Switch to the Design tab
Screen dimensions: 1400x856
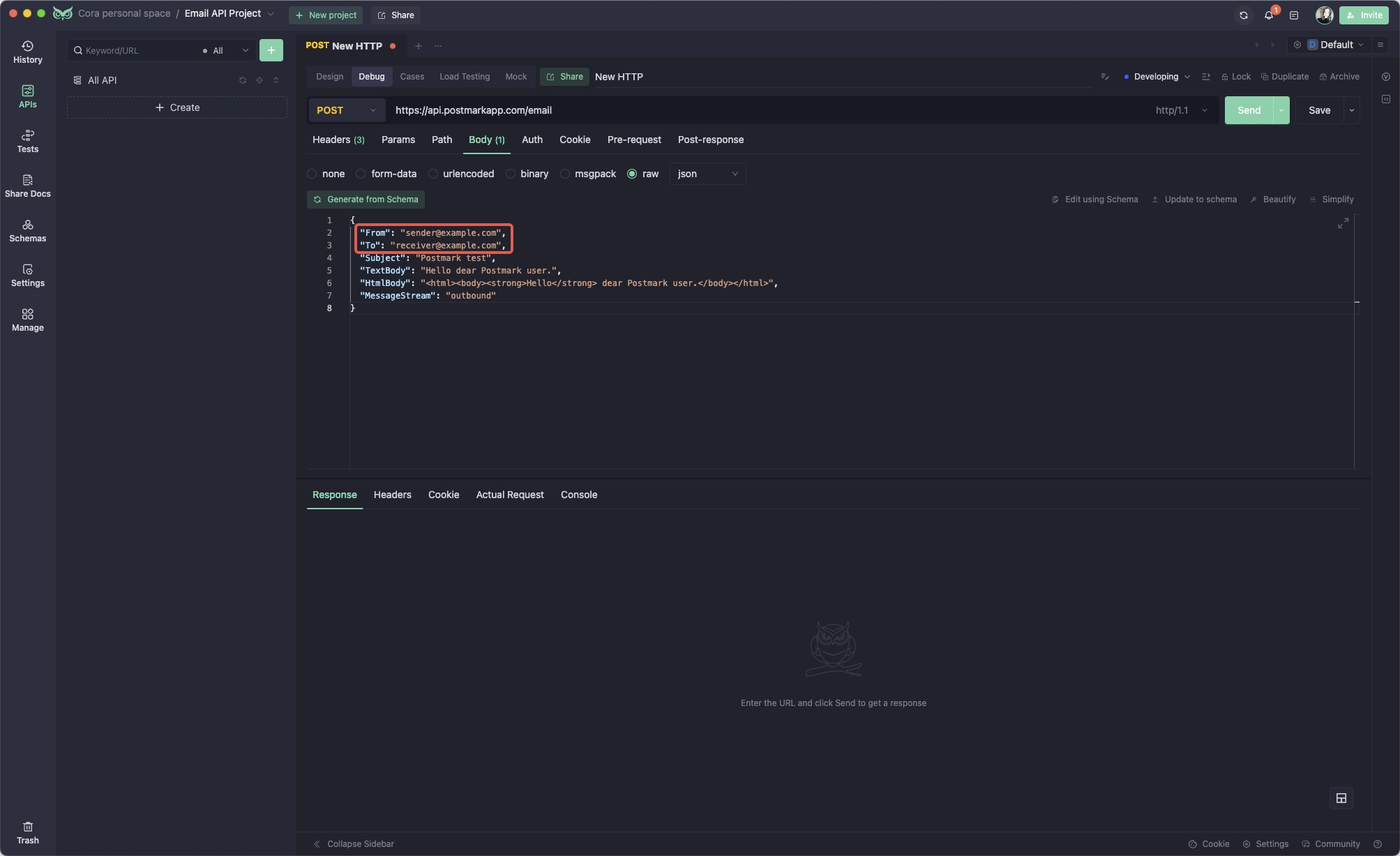[x=329, y=77]
